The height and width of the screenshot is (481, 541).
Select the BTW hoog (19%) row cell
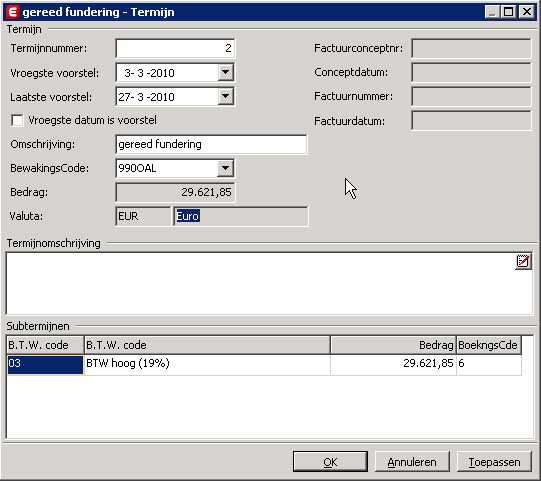(207, 364)
